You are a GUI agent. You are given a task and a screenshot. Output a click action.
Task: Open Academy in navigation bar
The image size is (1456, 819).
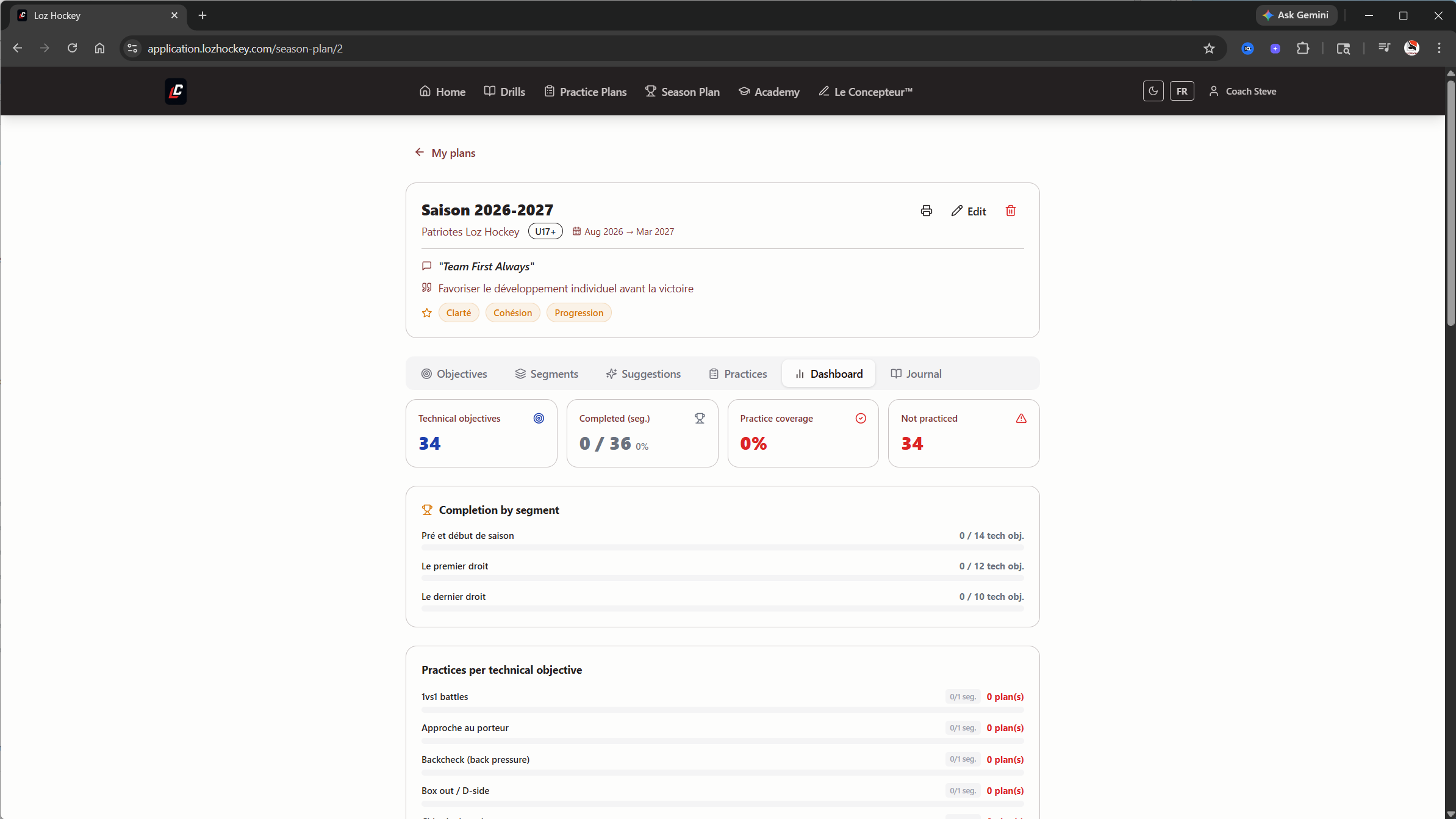pyautogui.click(x=769, y=92)
